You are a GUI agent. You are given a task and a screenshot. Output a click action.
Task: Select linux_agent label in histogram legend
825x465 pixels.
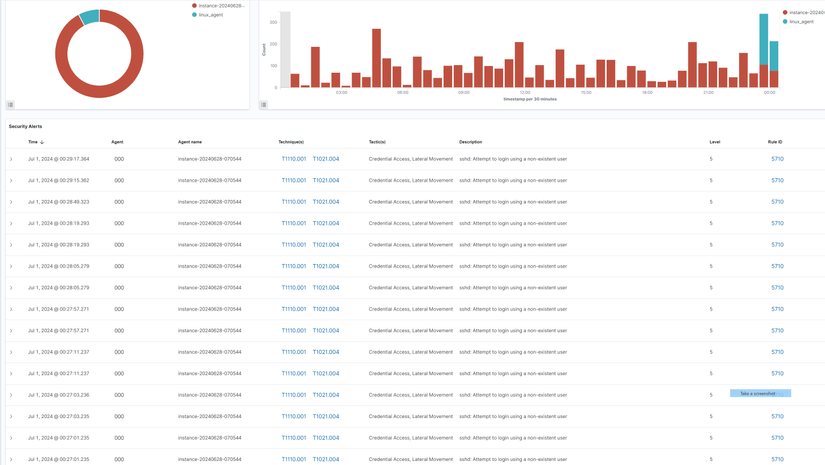(x=801, y=22)
